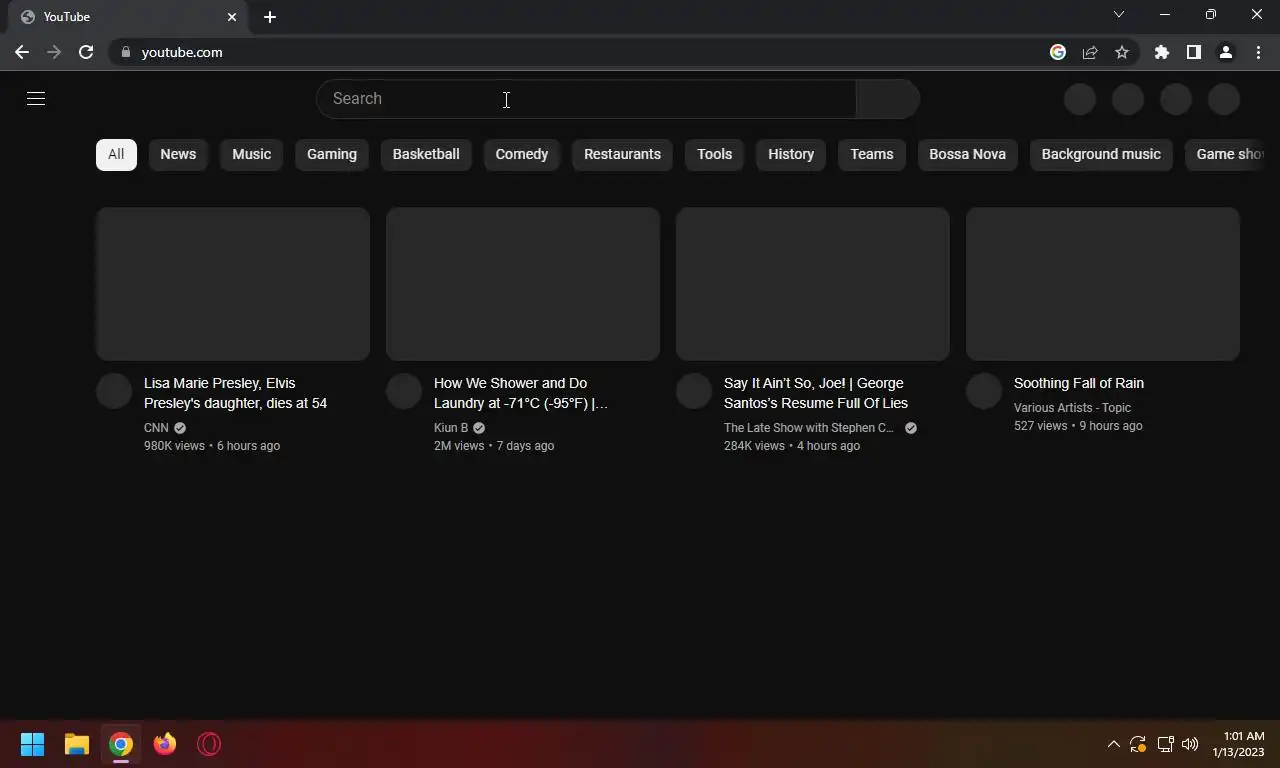Visit the Kiun B channel link
Image resolution: width=1280 pixels, height=768 pixels.
pos(451,428)
